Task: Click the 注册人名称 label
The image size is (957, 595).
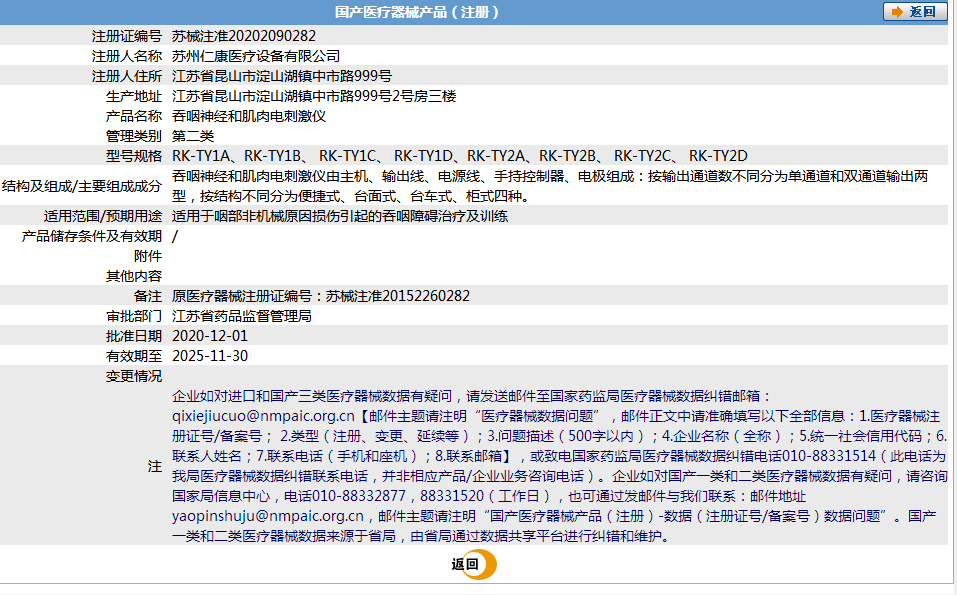Action: [x=127, y=56]
